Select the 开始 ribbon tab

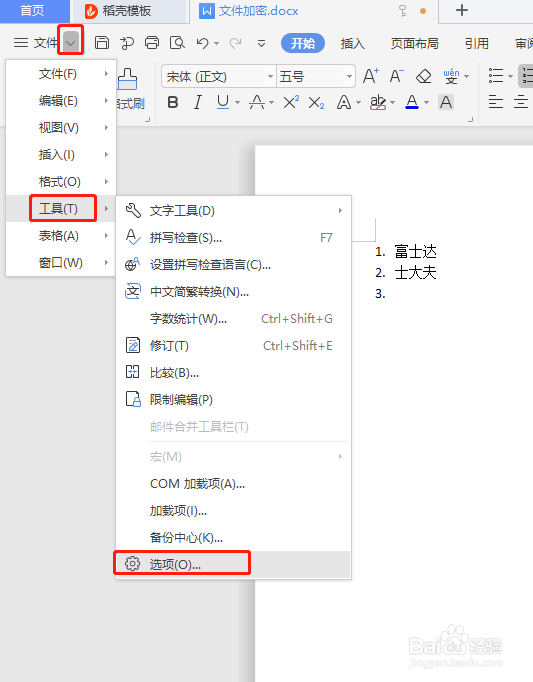[303, 43]
